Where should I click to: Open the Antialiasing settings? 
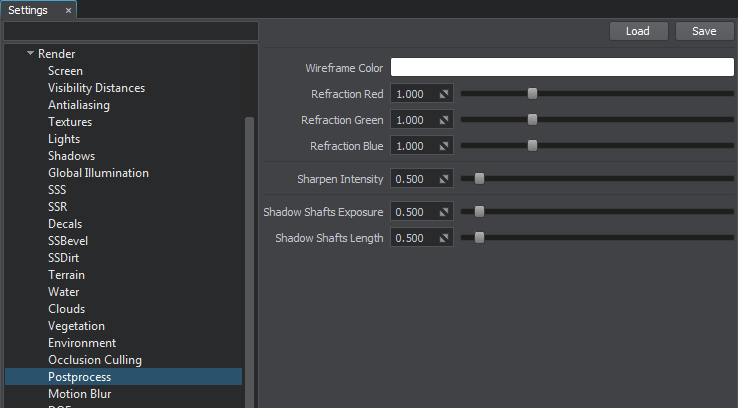point(79,105)
